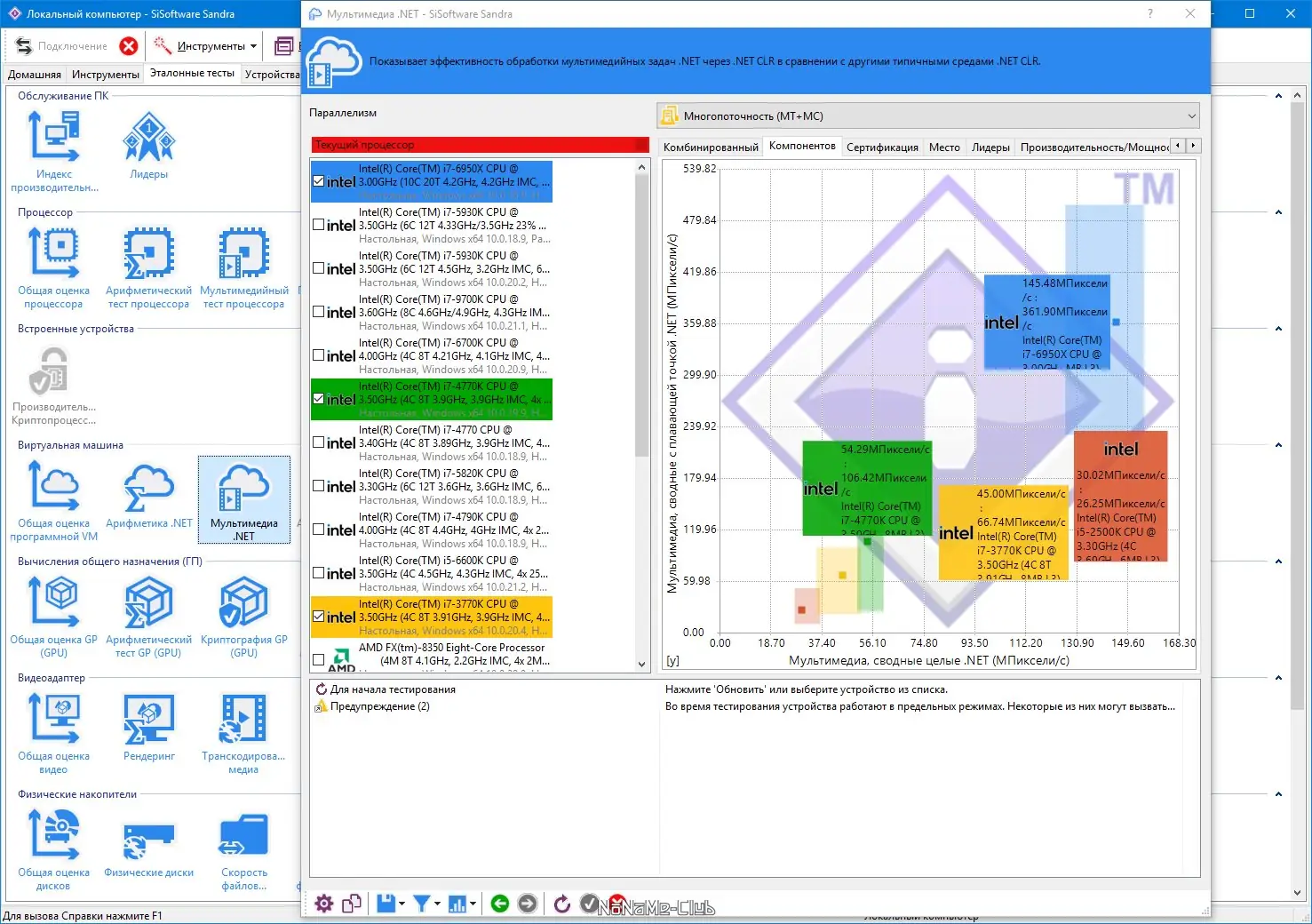This screenshot has height=924, width=1312.
Task: Click the red Текущий процессор color bar
Action: 480,145
